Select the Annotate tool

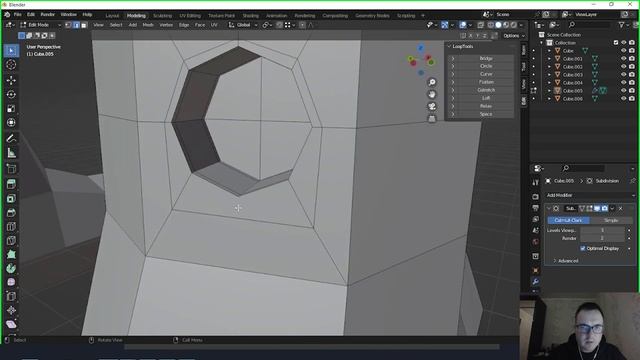(11, 138)
